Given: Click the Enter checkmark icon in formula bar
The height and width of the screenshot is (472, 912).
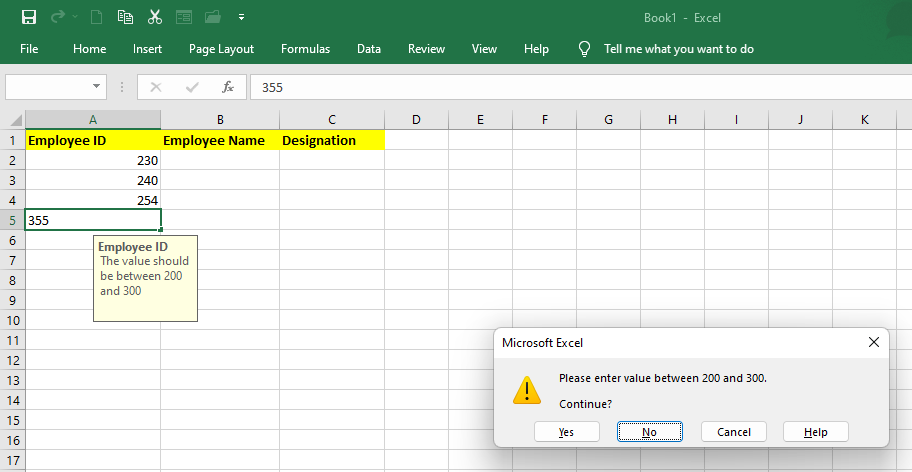Looking at the screenshot, I should (x=191, y=87).
